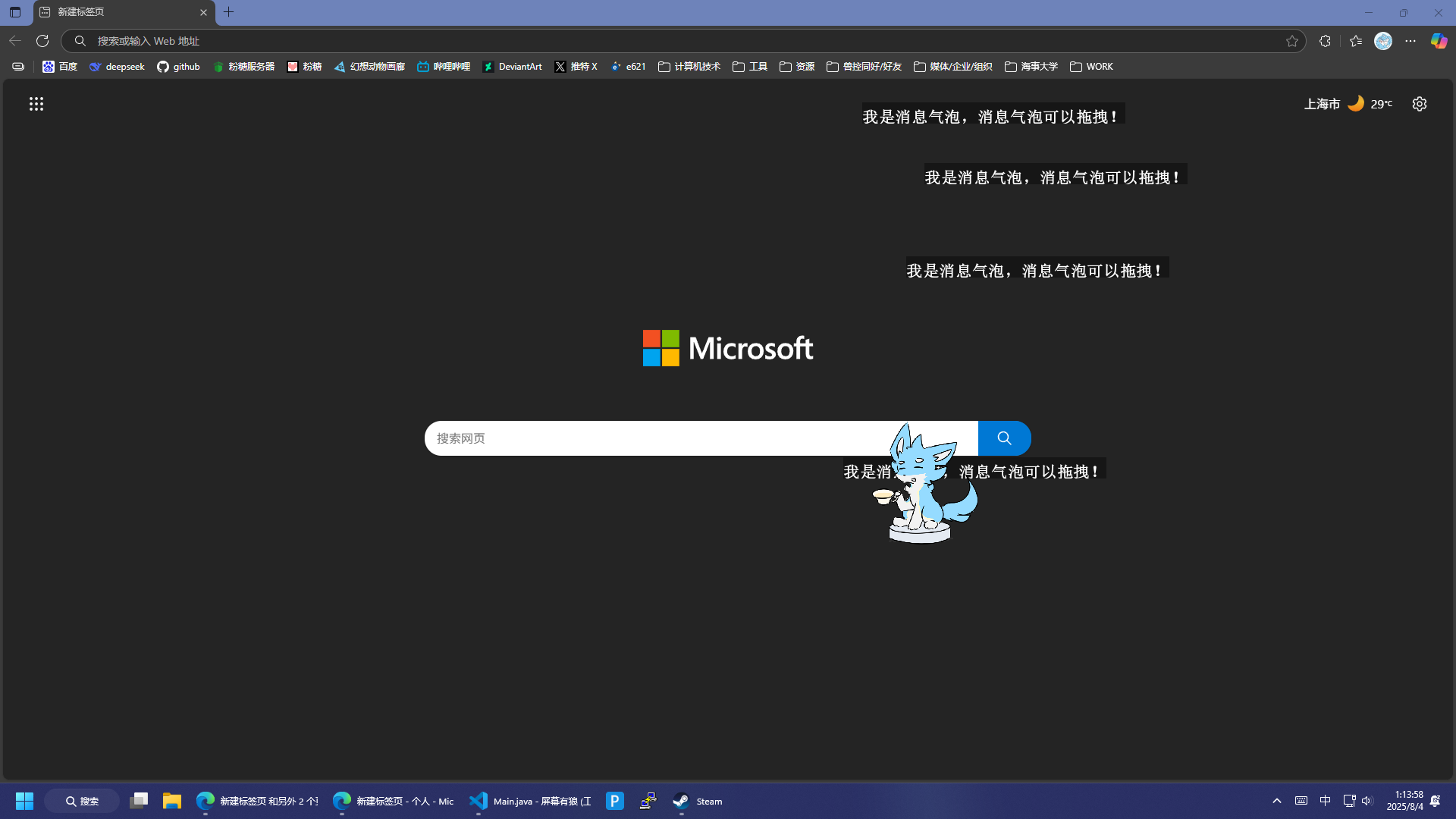Open Tab actions menu icon
This screenshot has height=819, width=1456.
(15, 12)
